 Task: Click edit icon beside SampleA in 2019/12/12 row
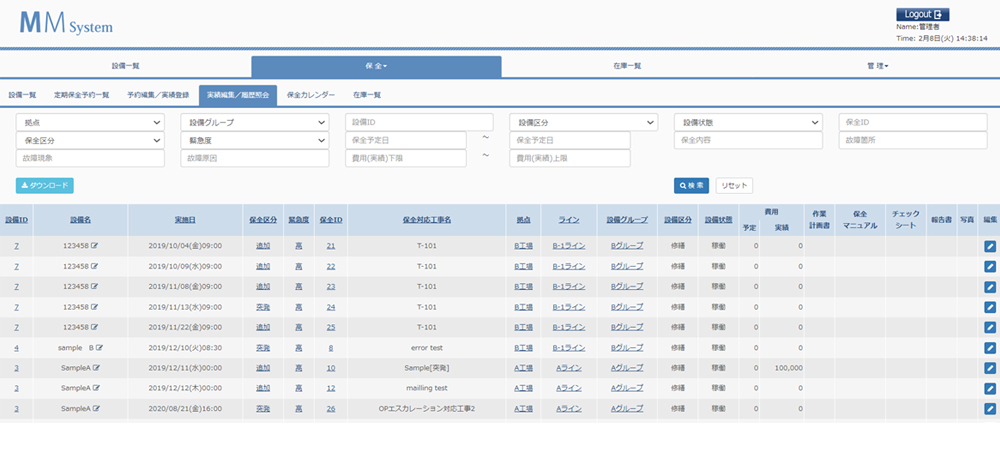95,388
